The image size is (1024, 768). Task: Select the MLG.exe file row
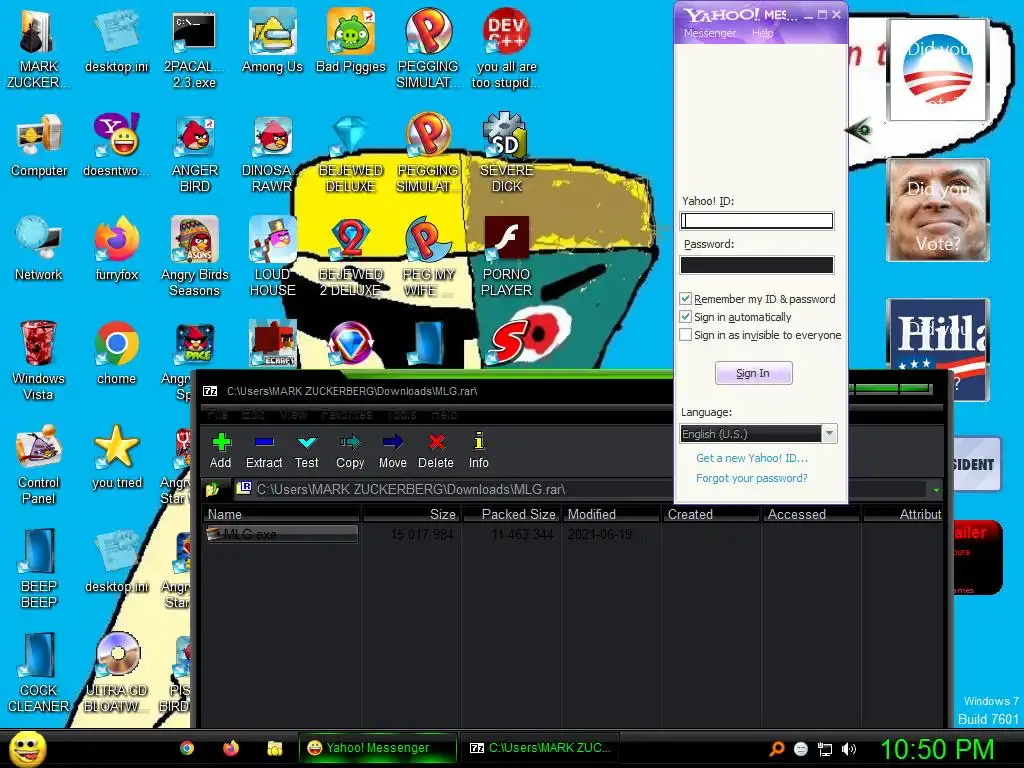tap(281, 534)
